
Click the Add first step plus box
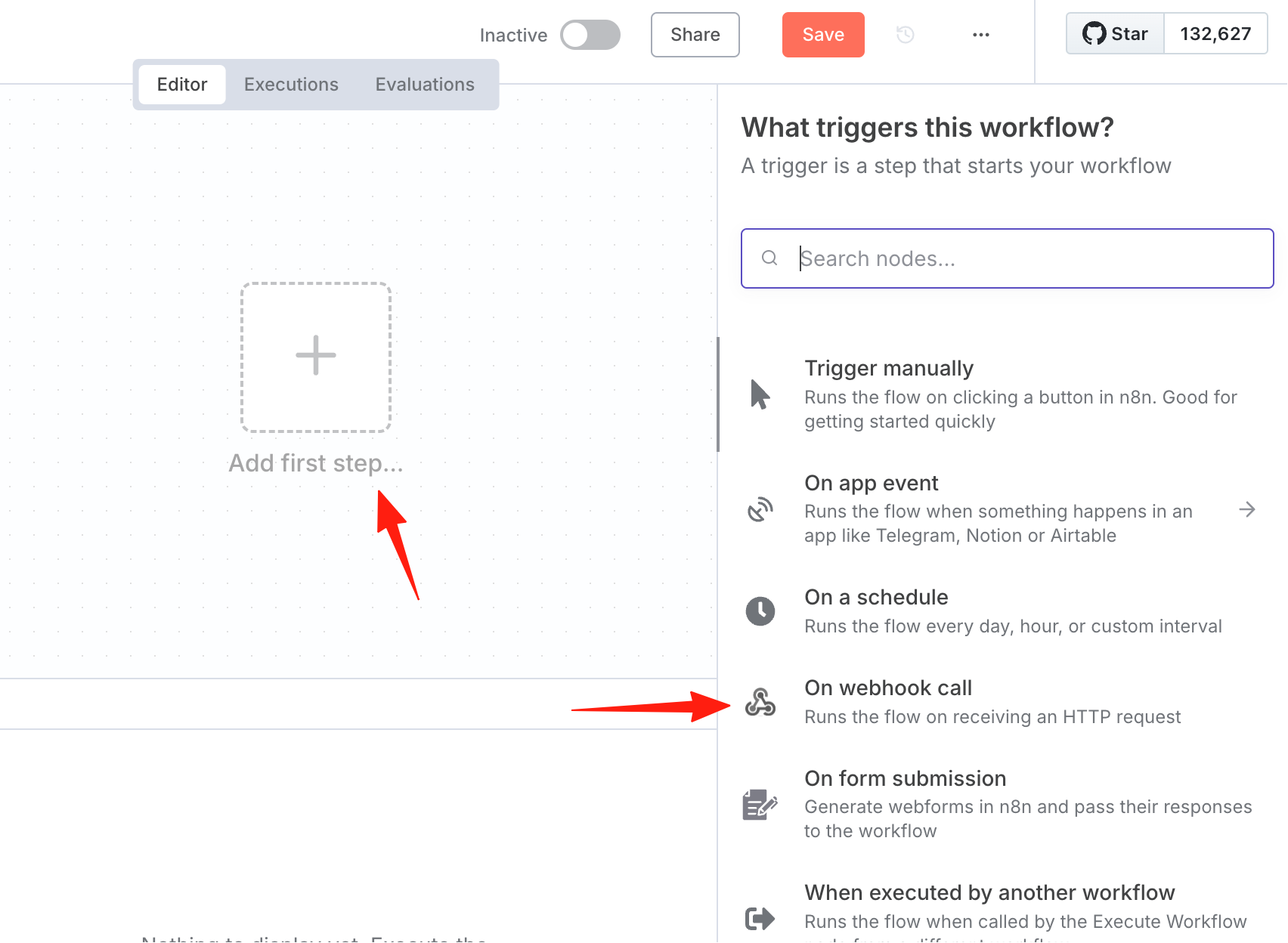[x=316, y=357]
